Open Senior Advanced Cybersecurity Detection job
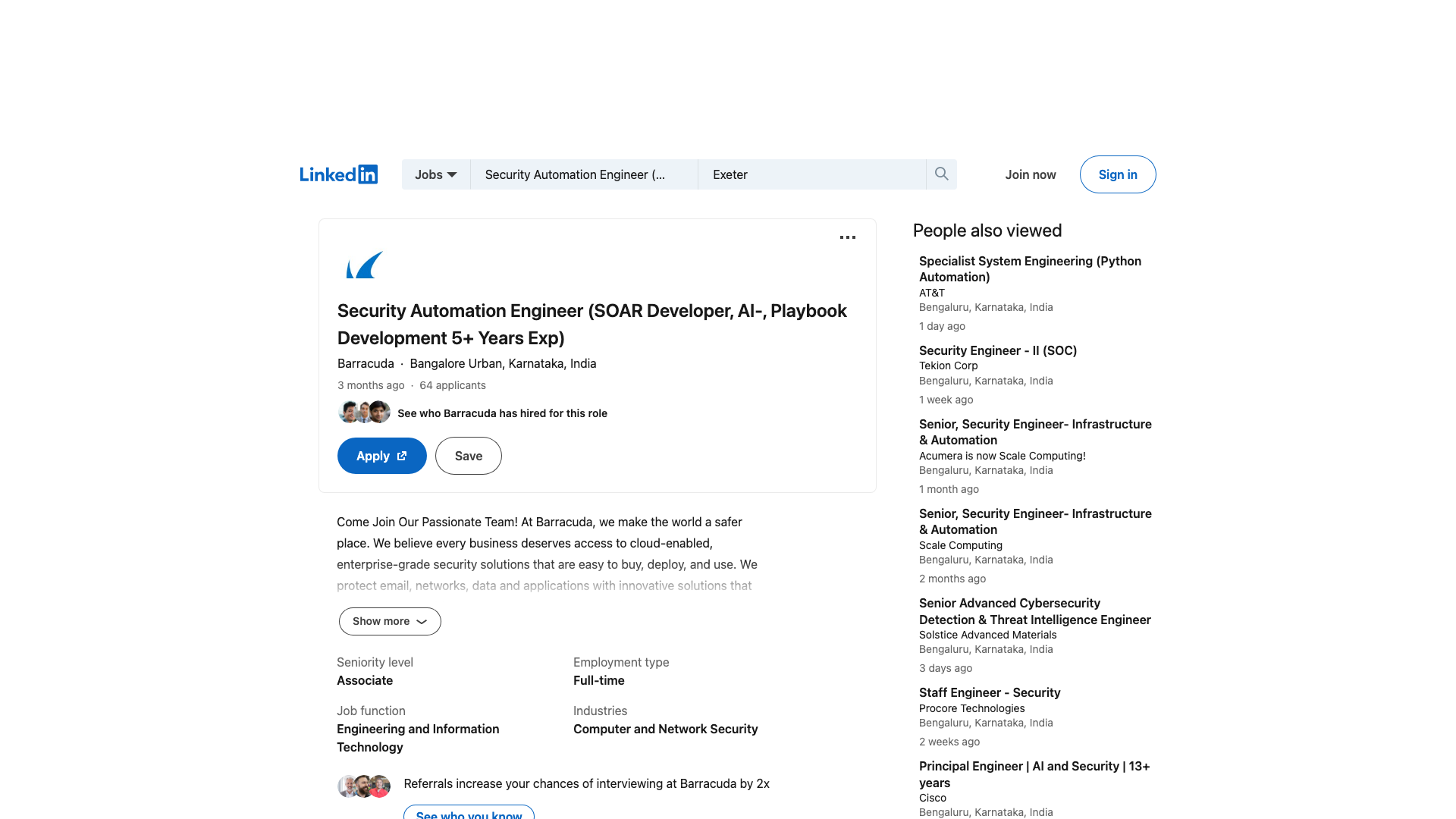Viewport: 1456px width, 819px height. (1035, 611)
